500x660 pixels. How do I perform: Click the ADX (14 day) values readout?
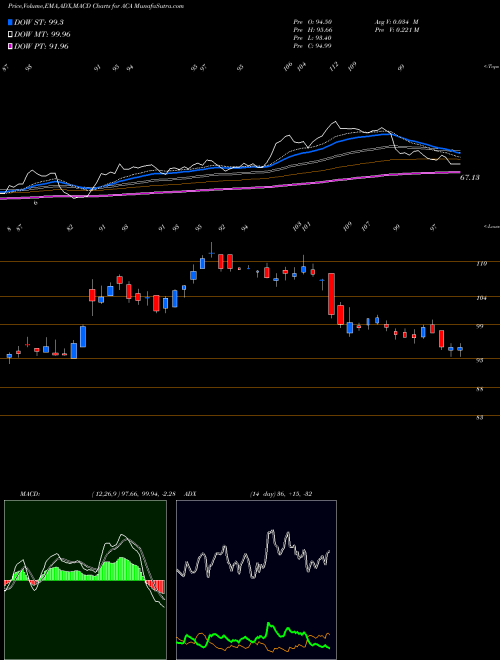tap(281, 494)
